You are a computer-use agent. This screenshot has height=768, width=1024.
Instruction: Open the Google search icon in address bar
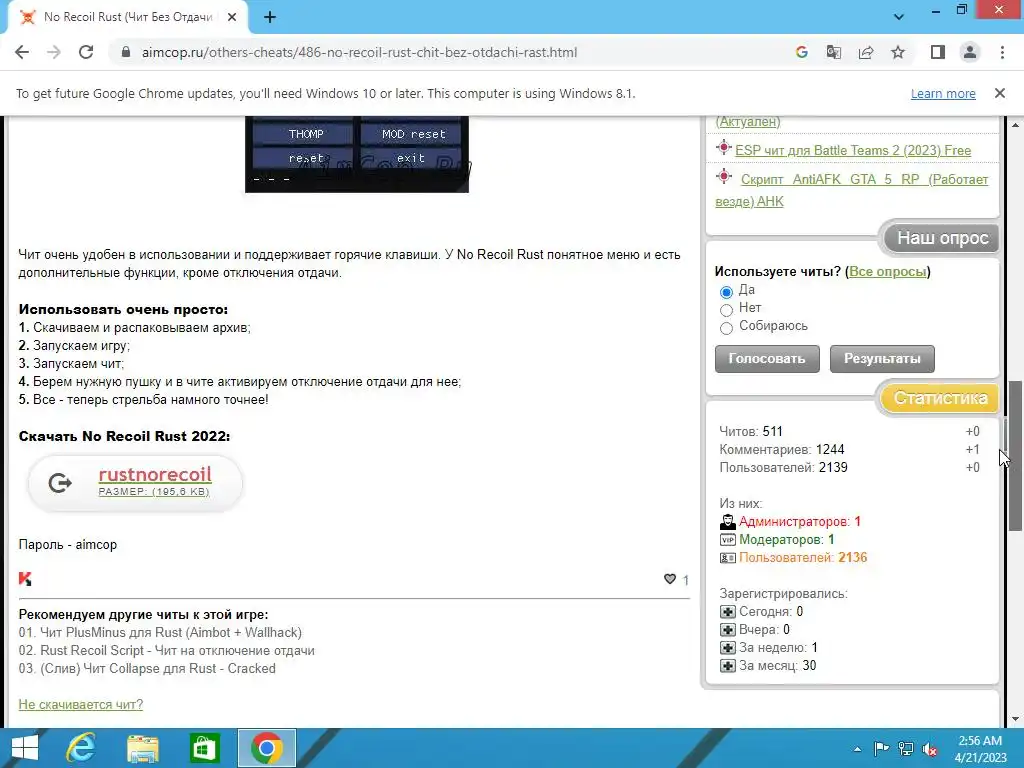[801, 52]
